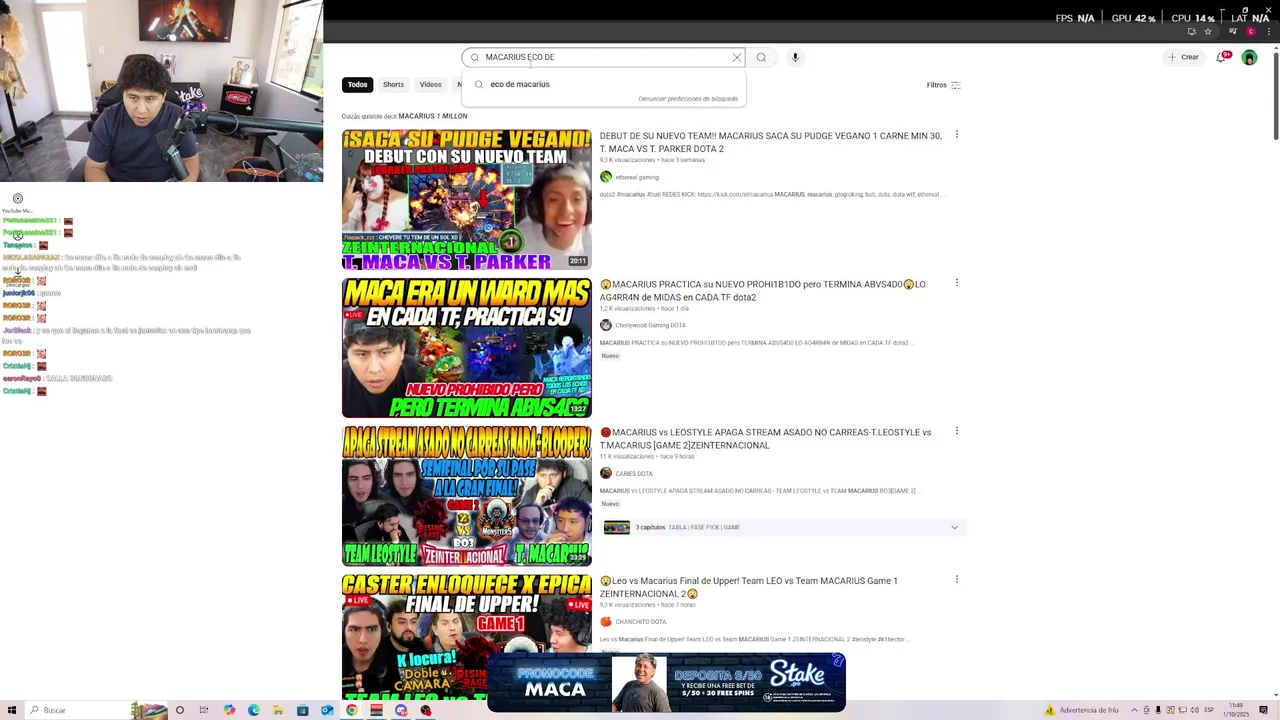Choose the 'eco de macarius' search suggestion
Image resolution: width=1280 pixels, height=720 pixels.
tap(604, 84)
